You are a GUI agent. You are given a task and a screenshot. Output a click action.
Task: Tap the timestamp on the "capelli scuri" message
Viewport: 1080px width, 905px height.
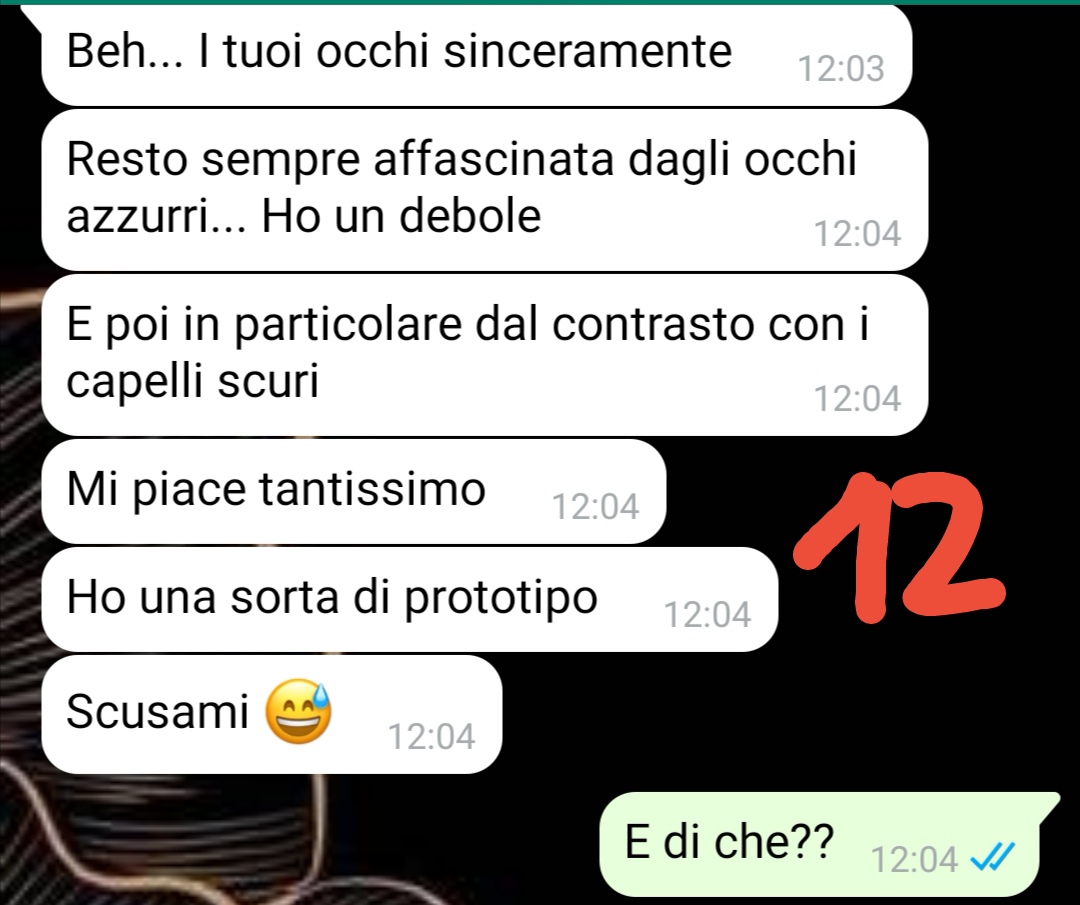(858, 398)
